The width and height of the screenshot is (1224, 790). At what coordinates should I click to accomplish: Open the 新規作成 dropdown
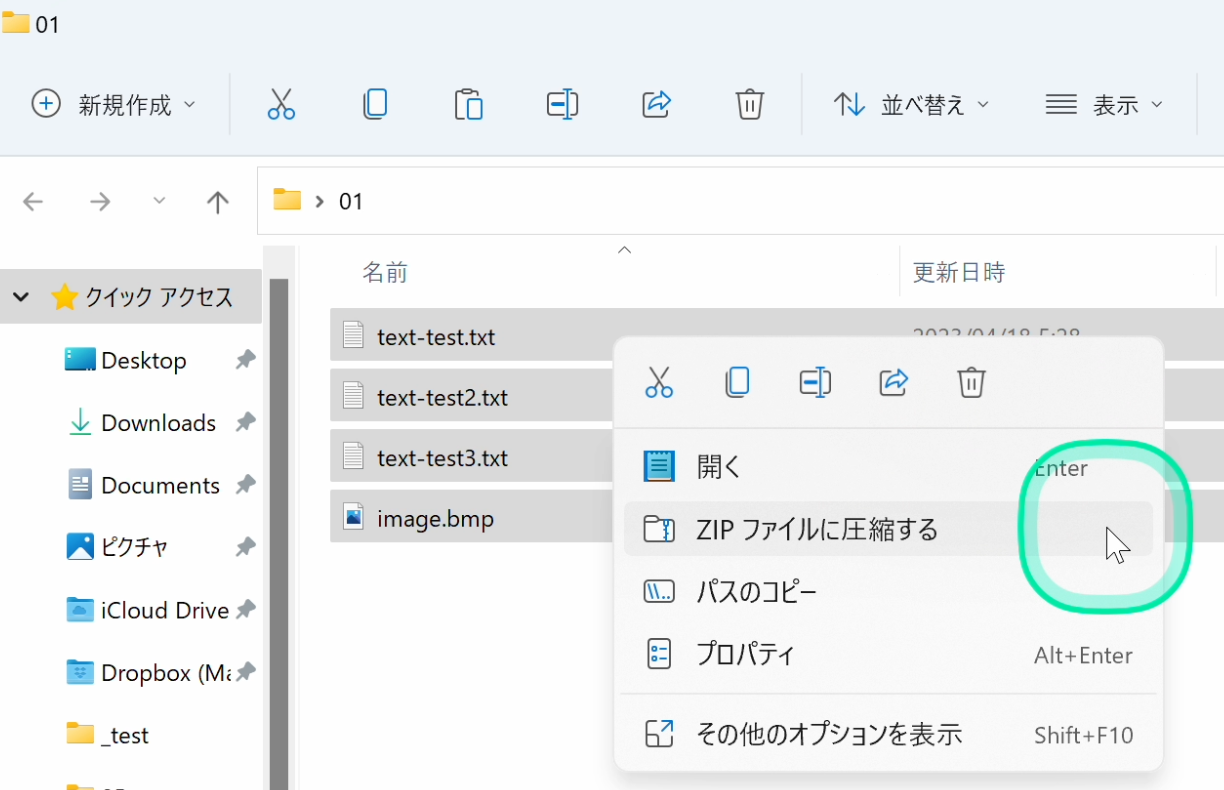[114, 104]
